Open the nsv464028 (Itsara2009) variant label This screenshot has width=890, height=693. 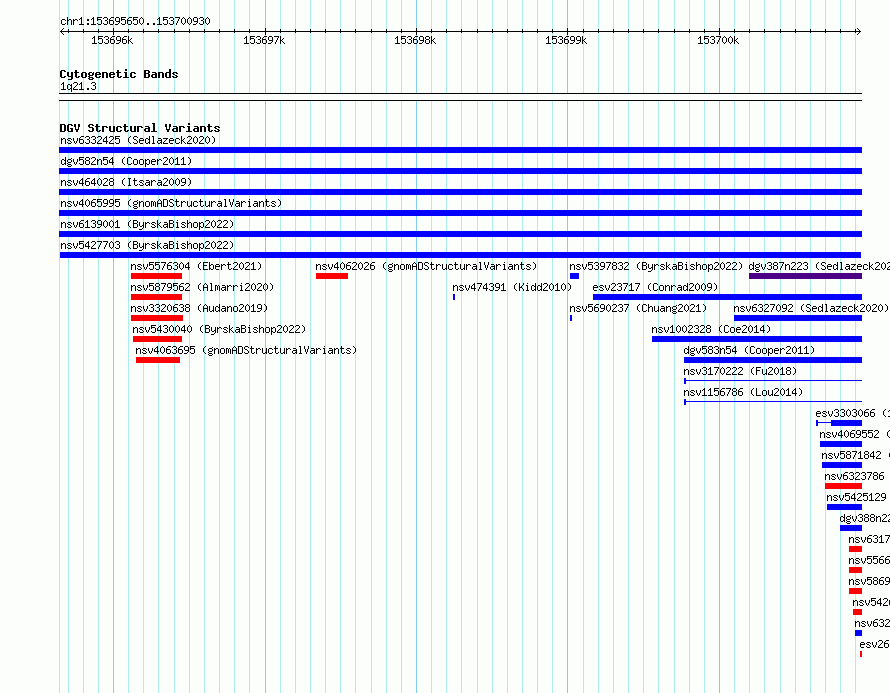(126, 182)
